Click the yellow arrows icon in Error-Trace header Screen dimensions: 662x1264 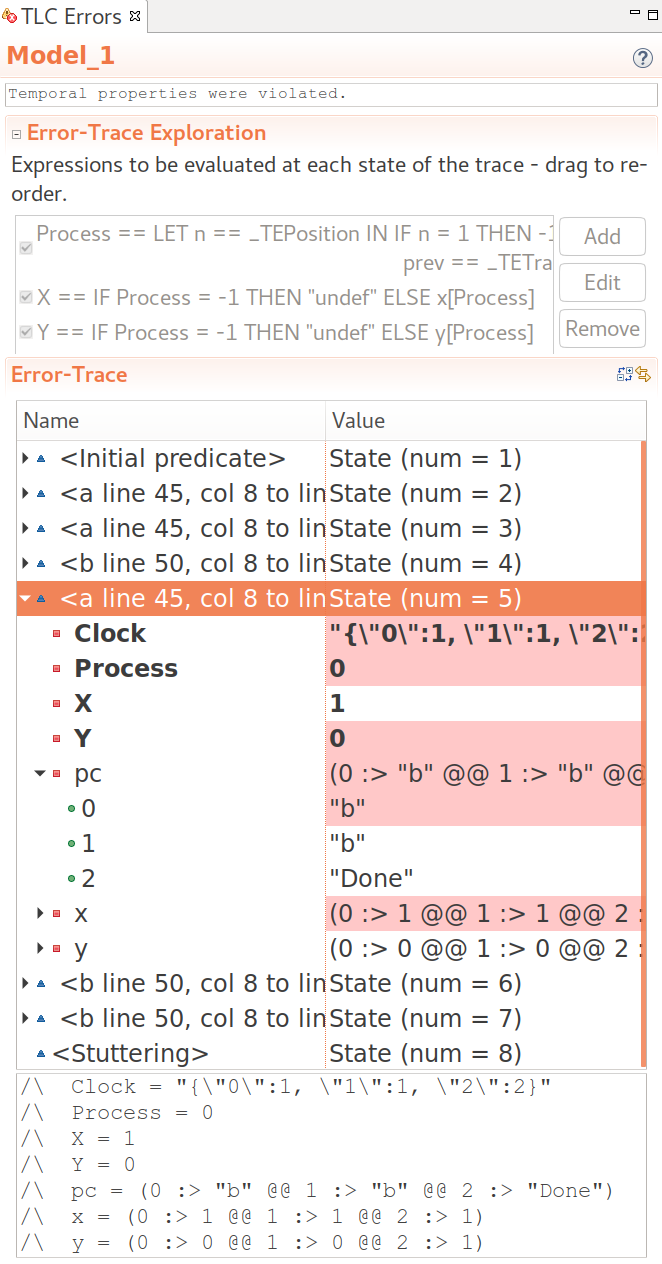643,375
